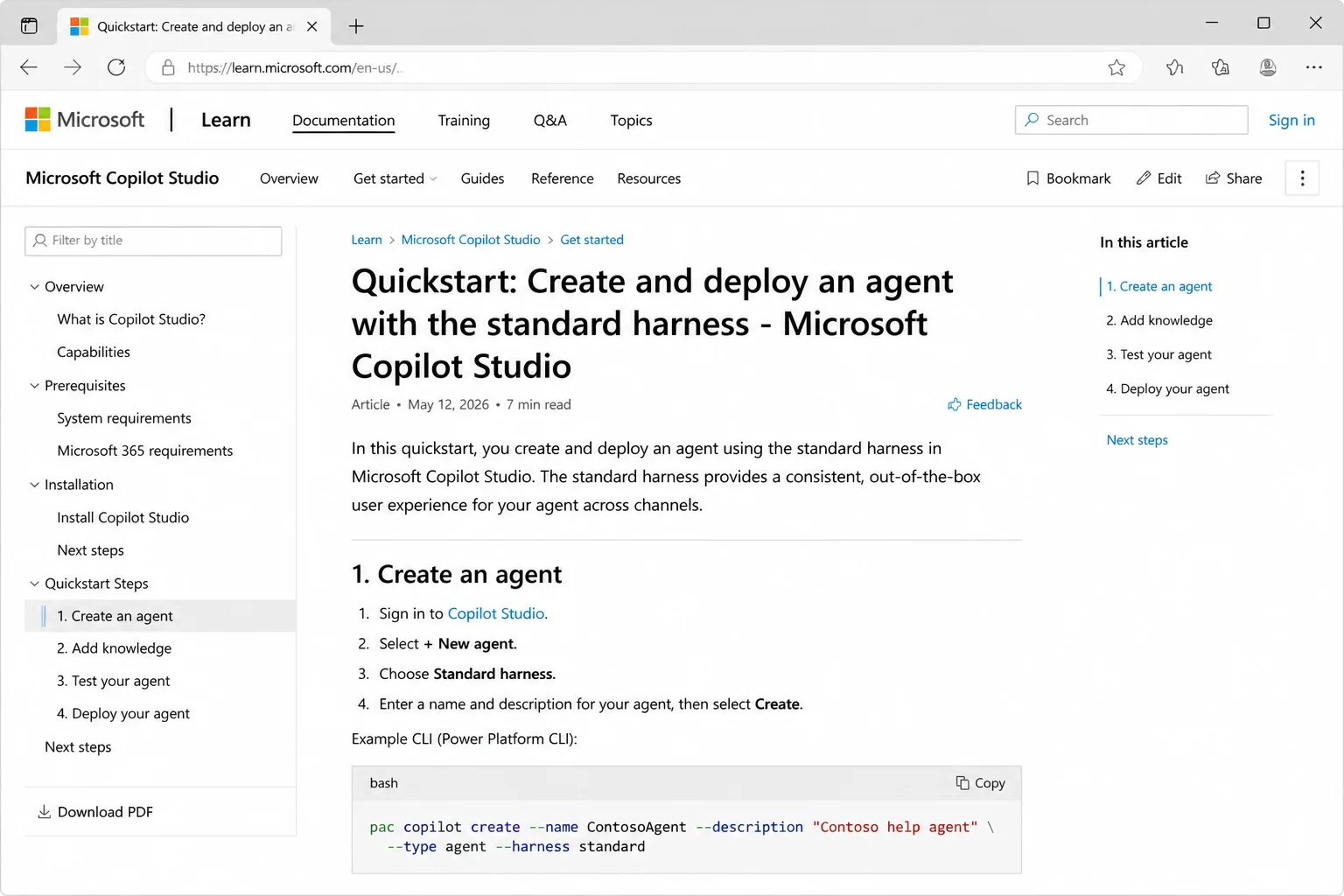Open the tab actions menu icon
Viewport: 1344px width, 896px height.
pos(29,25)
